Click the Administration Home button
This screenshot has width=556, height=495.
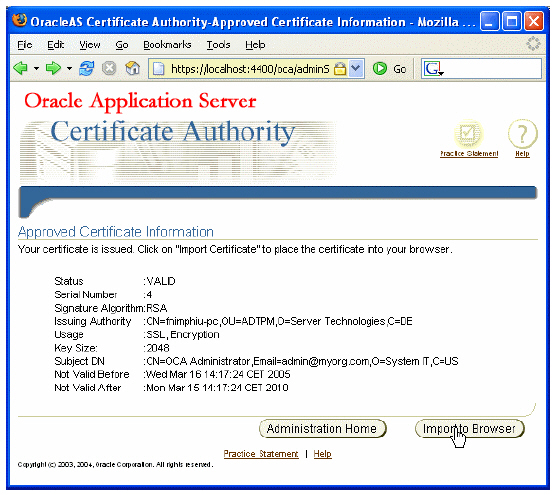coord(322,428)
